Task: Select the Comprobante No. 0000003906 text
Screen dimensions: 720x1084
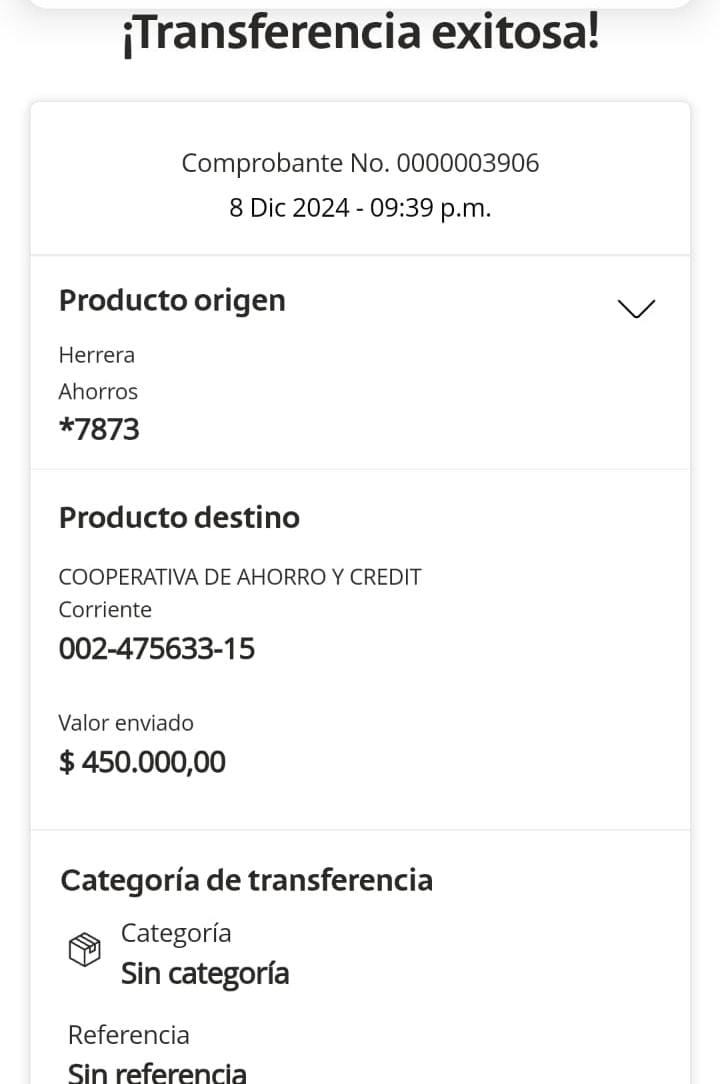Action: 360,163
